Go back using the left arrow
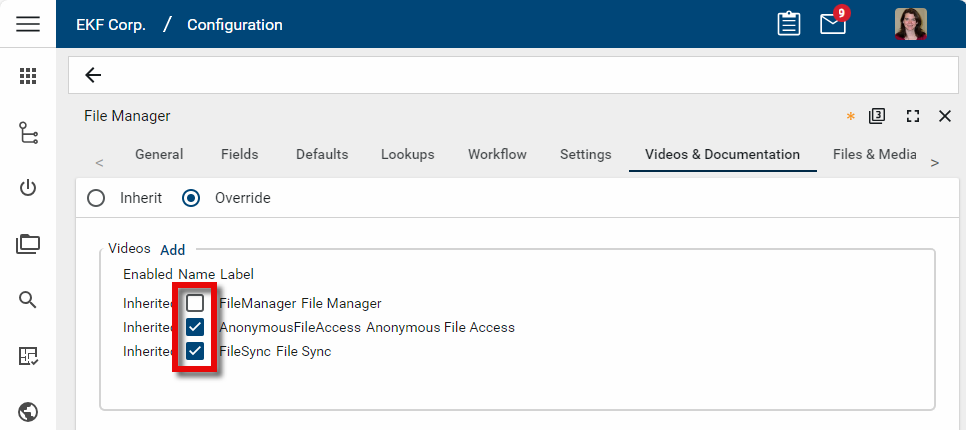This screenshot has width=966, height=430. [x=93, y=75]
